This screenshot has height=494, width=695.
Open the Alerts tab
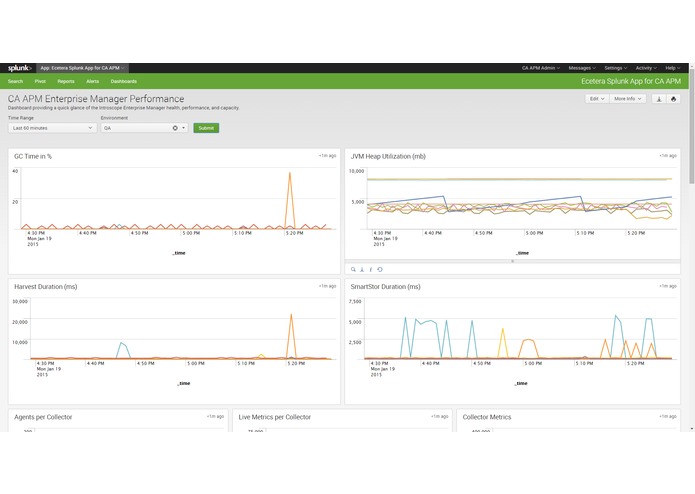coord(92,82)
